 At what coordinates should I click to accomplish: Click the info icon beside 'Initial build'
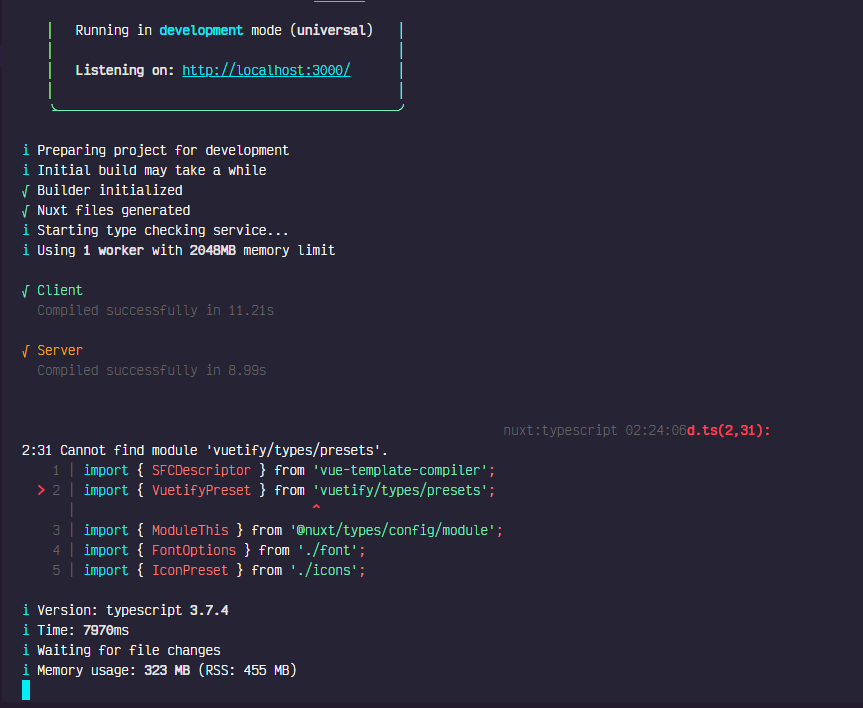(25, 170)
